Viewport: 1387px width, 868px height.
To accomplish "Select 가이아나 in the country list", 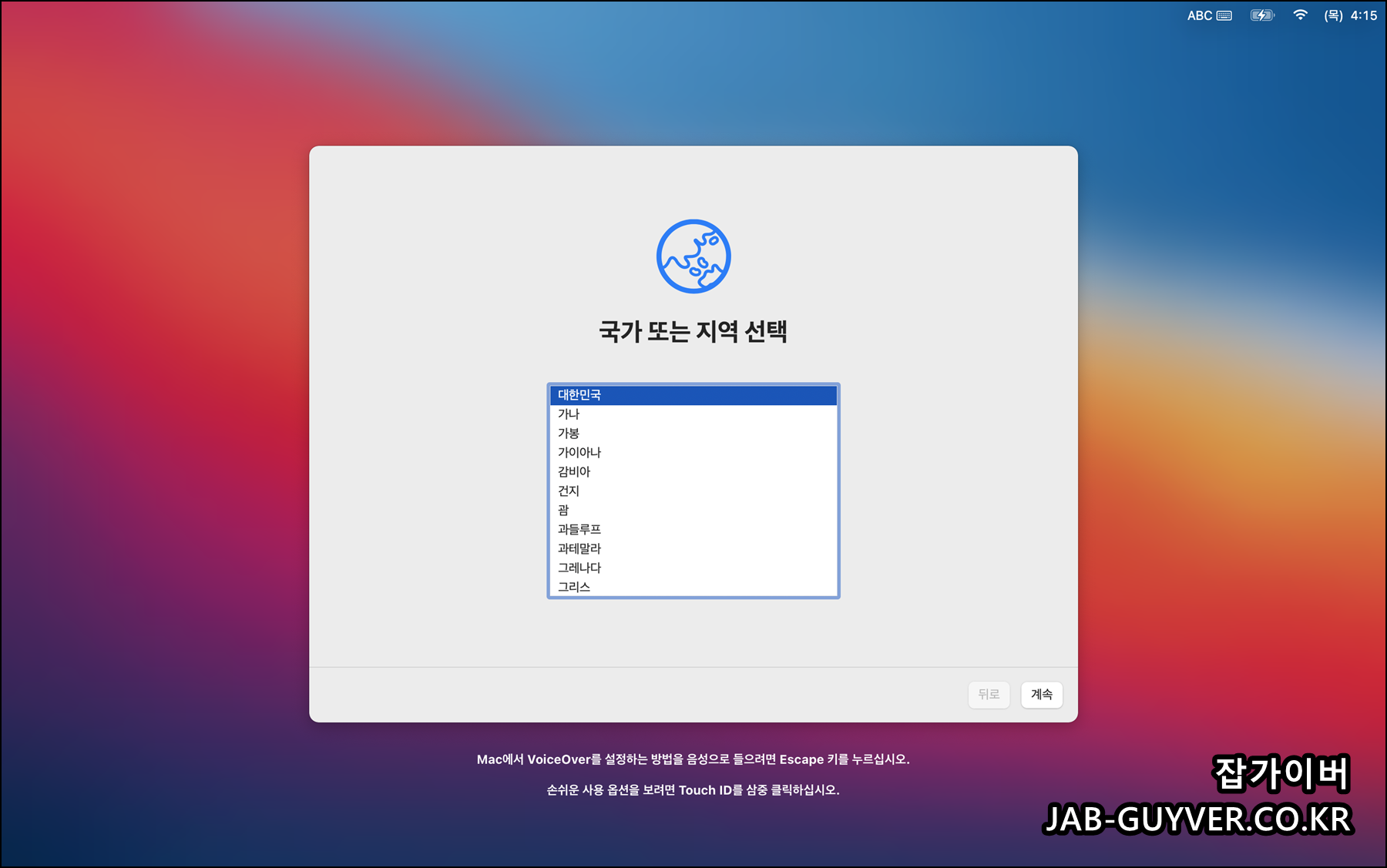I will [693, 453].
